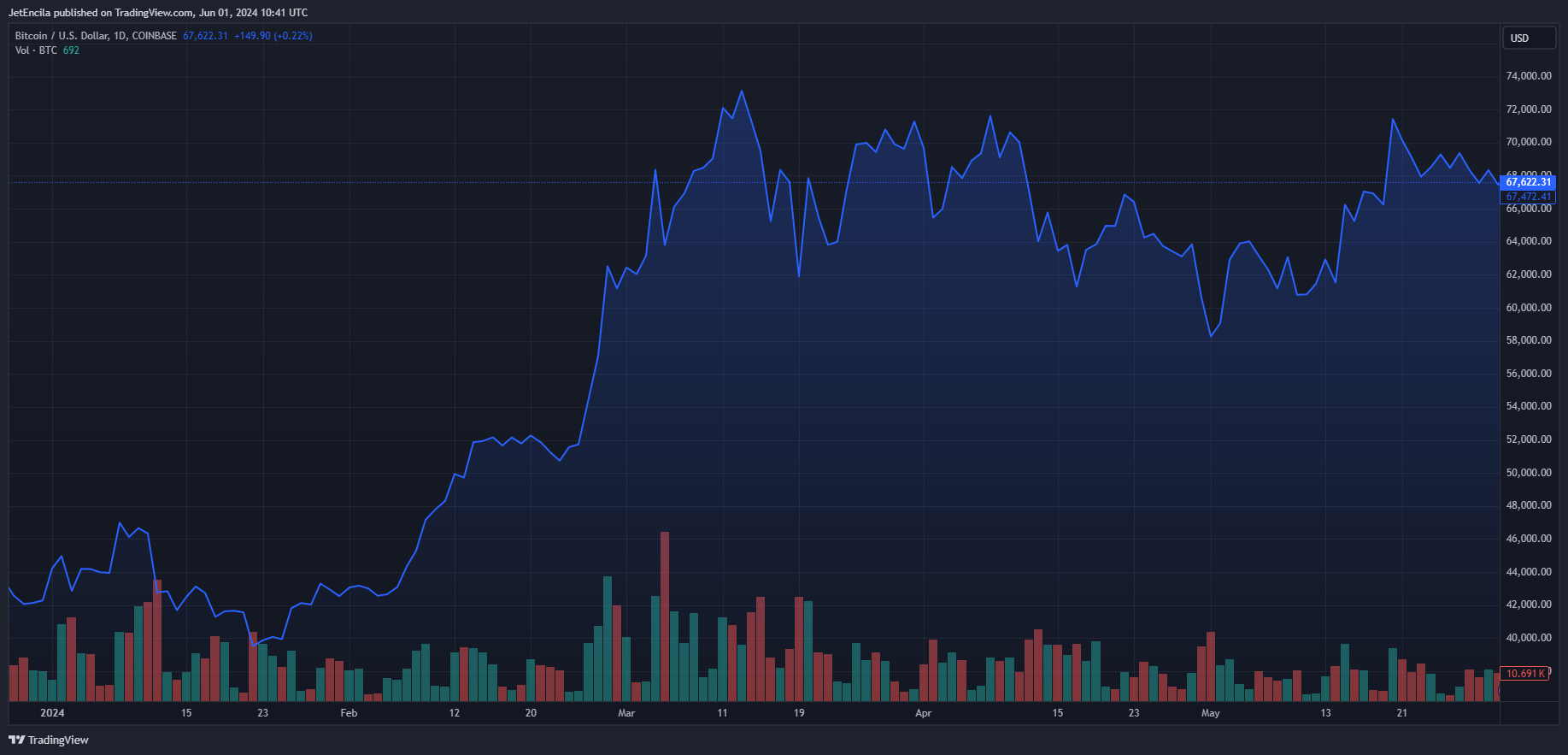Click the green 692 volume value in the legend
The image size is (1568, 755).
pos(71,50)
